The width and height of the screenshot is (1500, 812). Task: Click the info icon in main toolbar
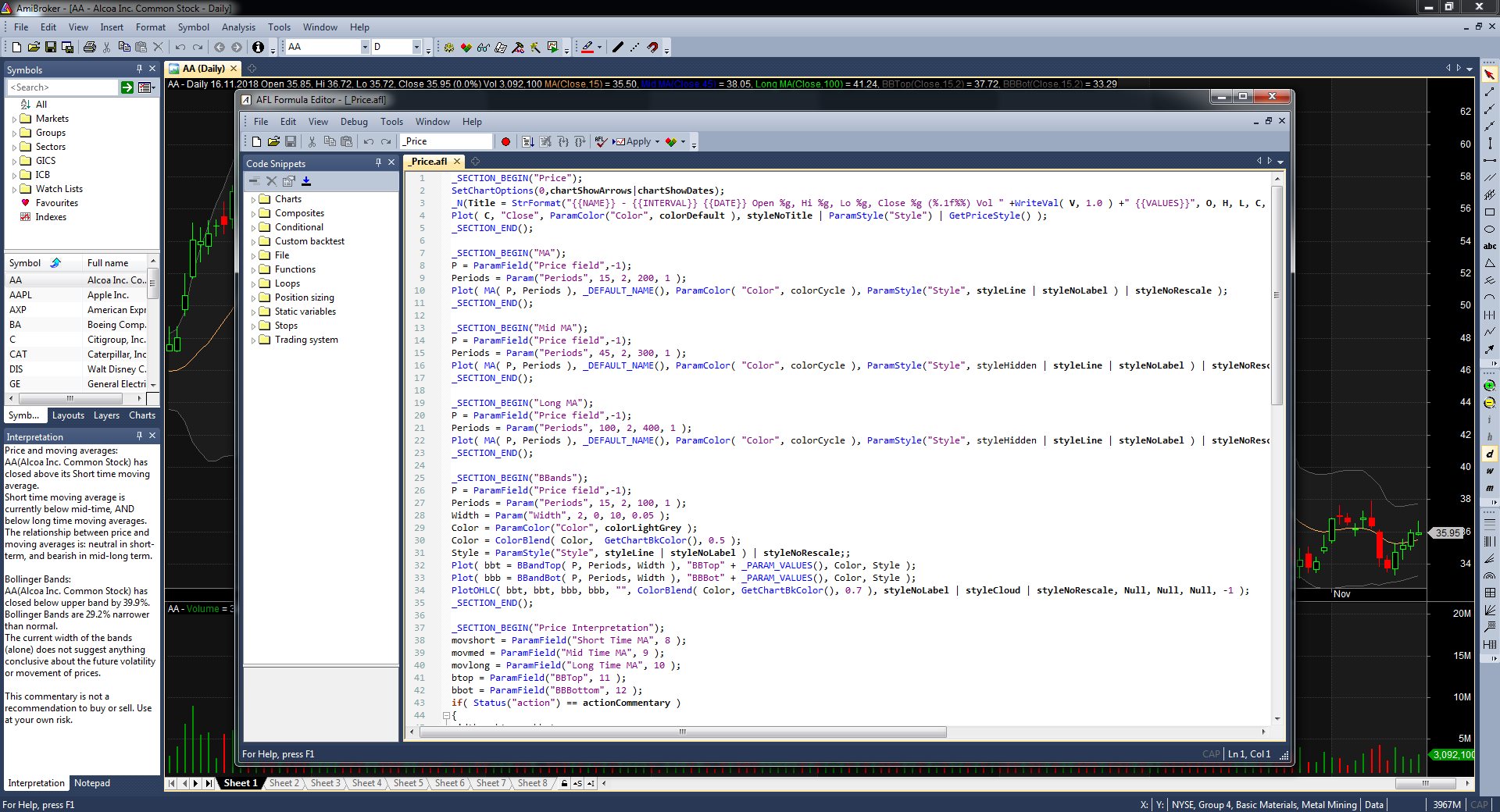pos(258,48)
